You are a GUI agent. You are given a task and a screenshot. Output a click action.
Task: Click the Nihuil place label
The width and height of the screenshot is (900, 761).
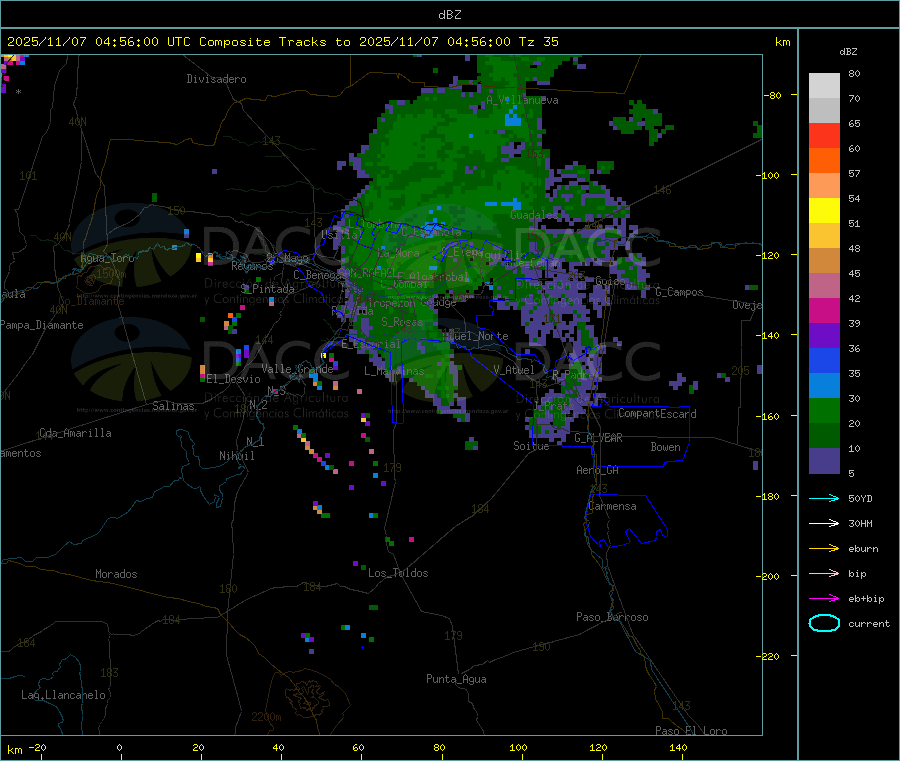236,456
